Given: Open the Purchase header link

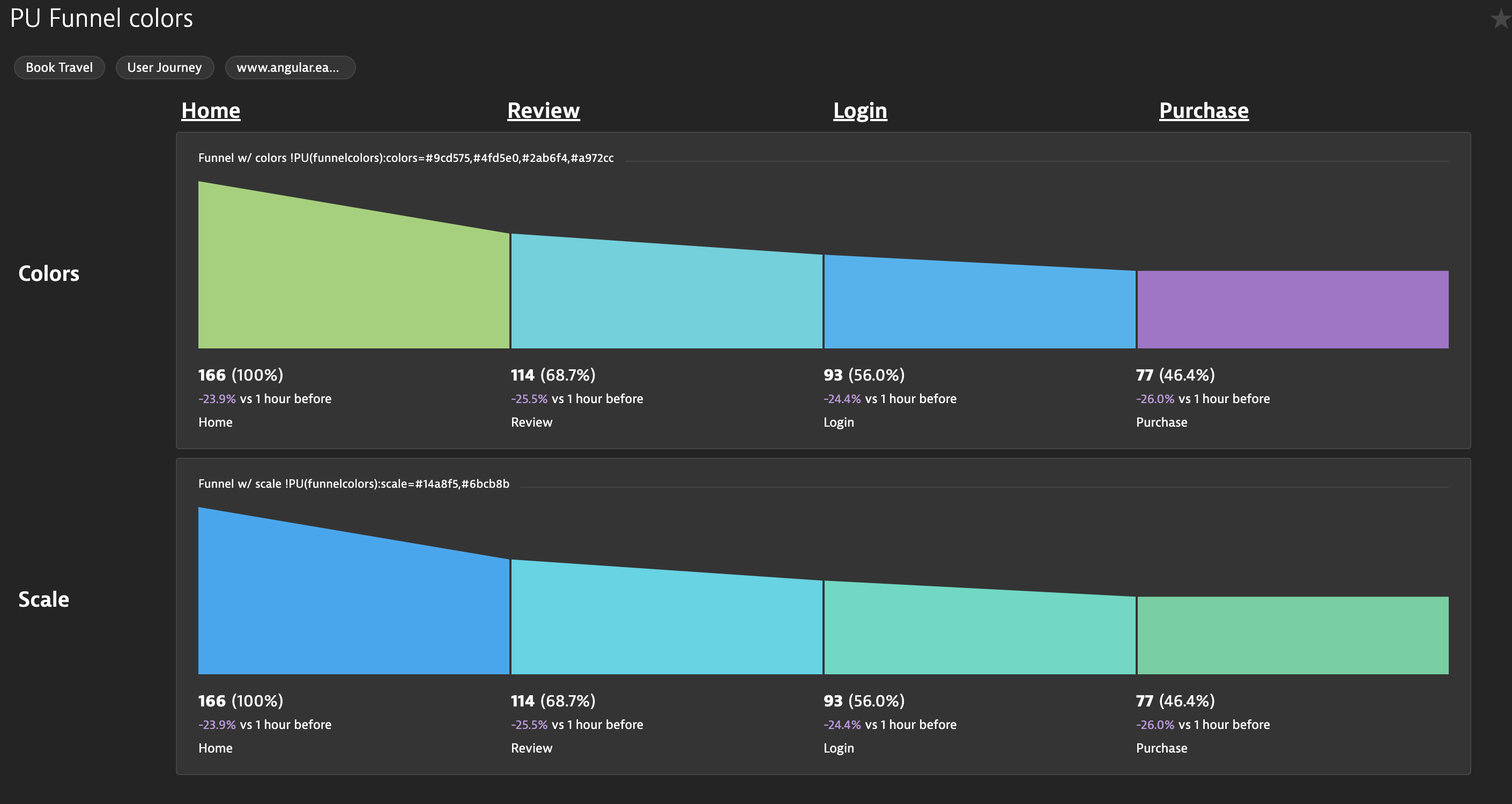Looking at the screenshot, I should click(x=1204, y=110).
